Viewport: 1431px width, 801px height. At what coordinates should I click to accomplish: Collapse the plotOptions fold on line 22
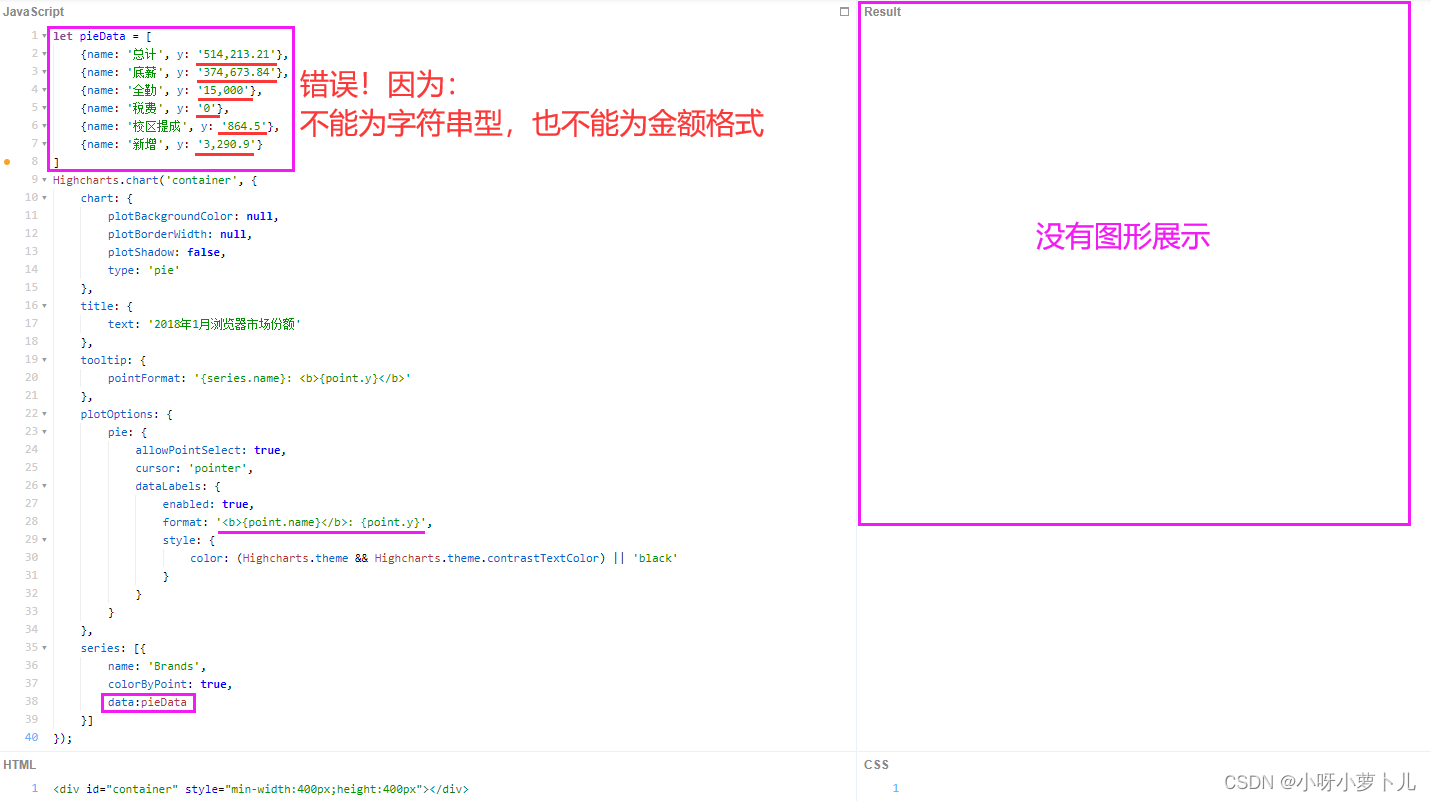pos(44,413)
